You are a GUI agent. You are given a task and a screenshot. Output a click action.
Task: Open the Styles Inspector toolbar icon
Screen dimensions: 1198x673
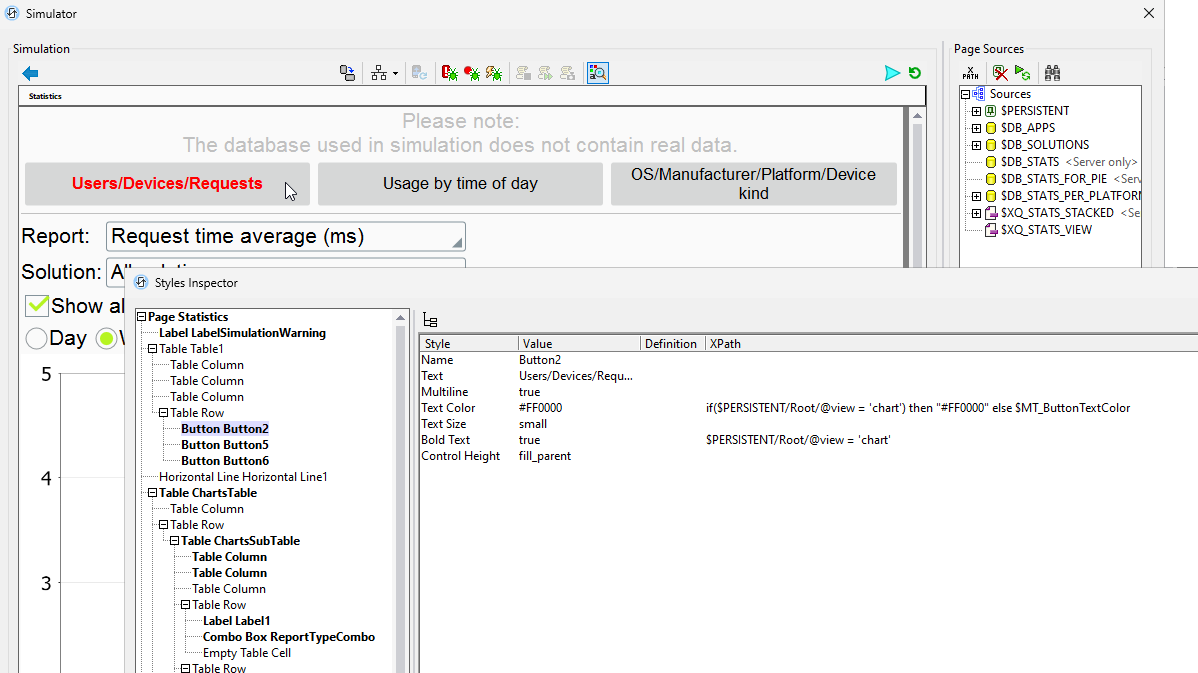[597, 72]
